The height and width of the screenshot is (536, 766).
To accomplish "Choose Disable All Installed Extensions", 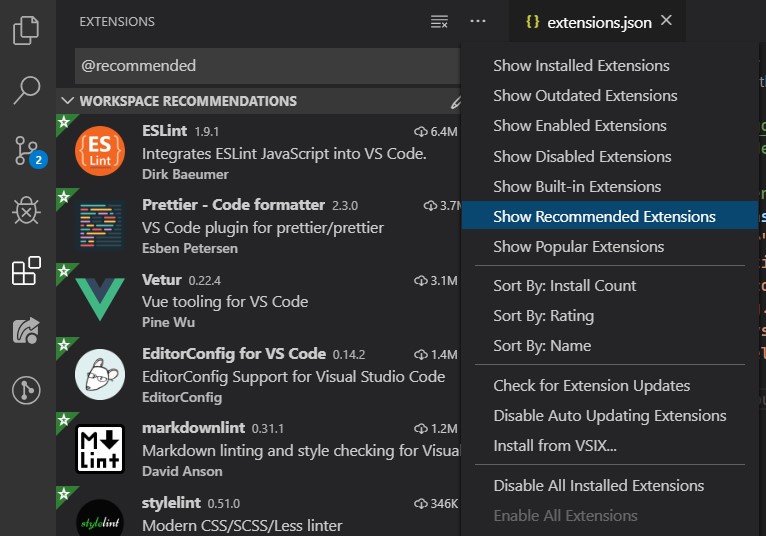I will [610, 486].
